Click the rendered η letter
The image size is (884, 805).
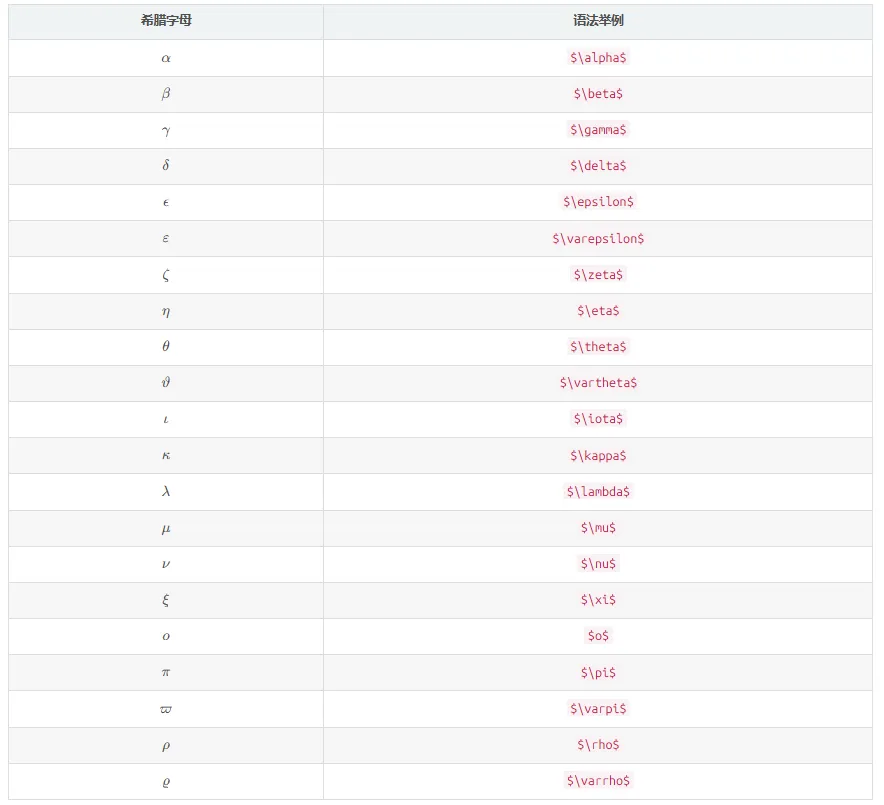166,311
